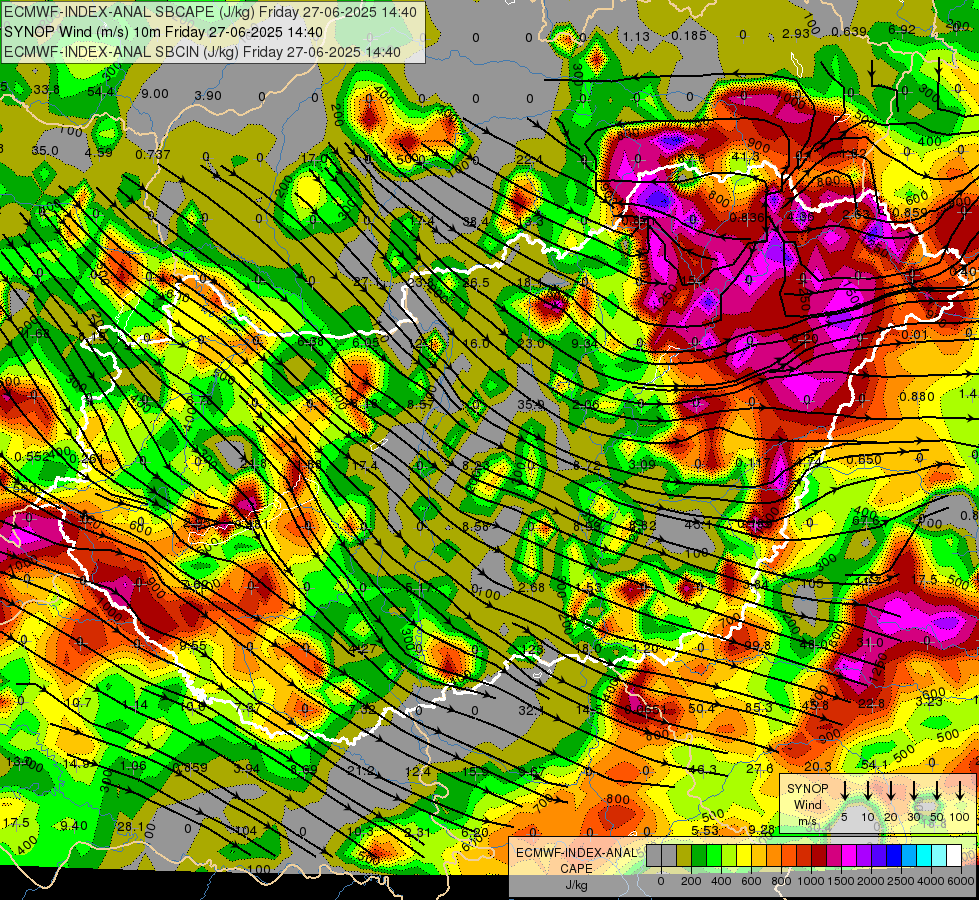Click the ECMWF-INDEX-ANAL label in bottom legend
This screenshot has width=979, height=900.
click(577, 853)
